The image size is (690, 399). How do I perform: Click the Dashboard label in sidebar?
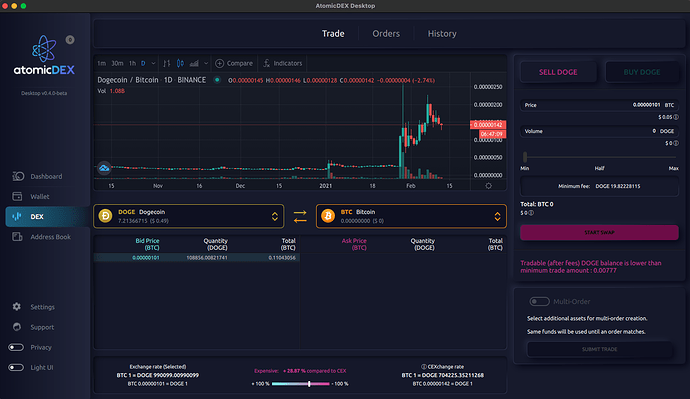[x=46, y=176]
